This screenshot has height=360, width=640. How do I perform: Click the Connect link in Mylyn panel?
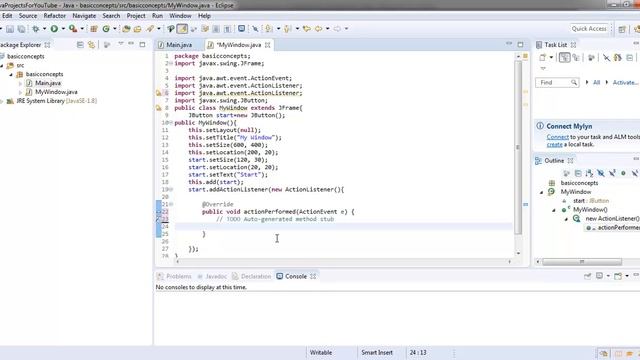coord(558,137)
